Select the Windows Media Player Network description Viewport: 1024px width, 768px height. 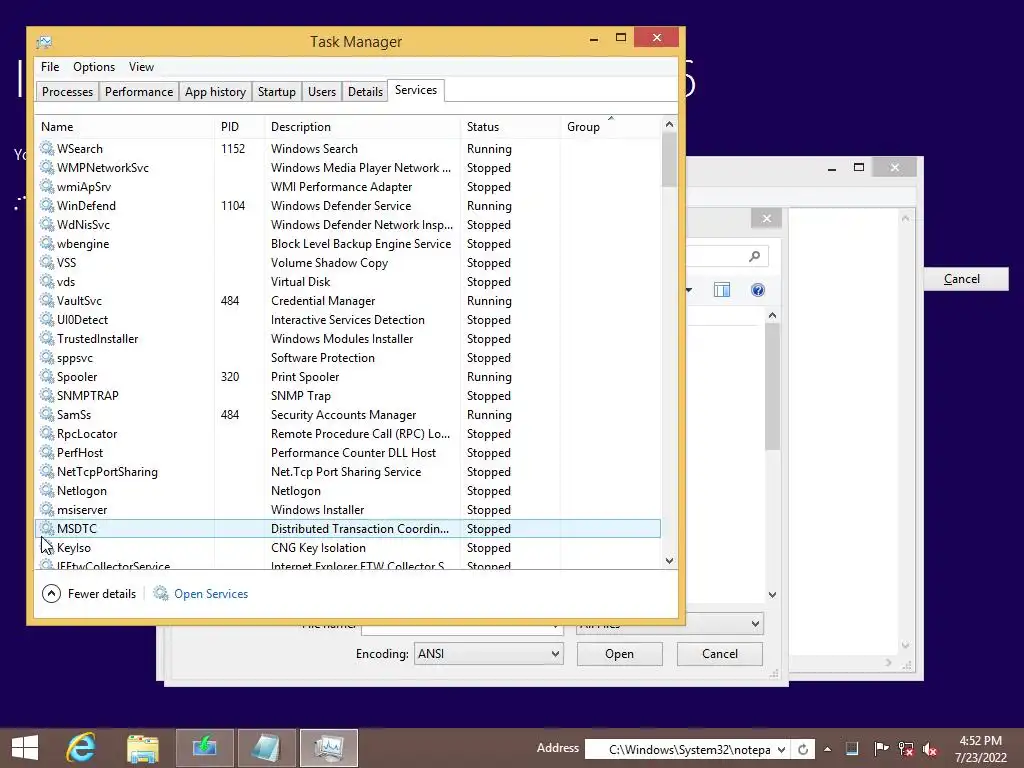pyautogui.click(x=360, y=168)
